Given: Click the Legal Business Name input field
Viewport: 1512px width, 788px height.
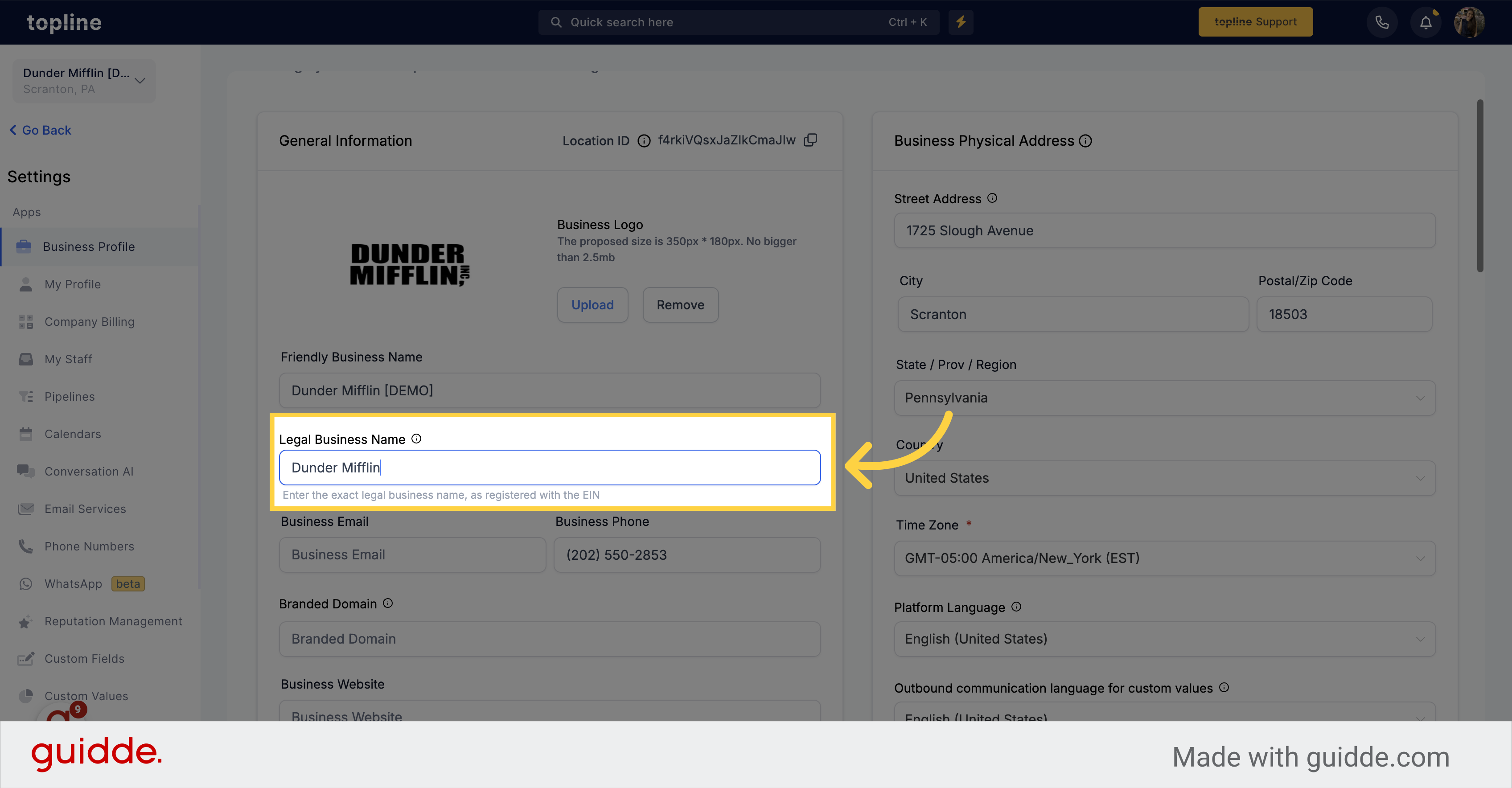Looking at the screenshot, I should click(x=550, y=467).
